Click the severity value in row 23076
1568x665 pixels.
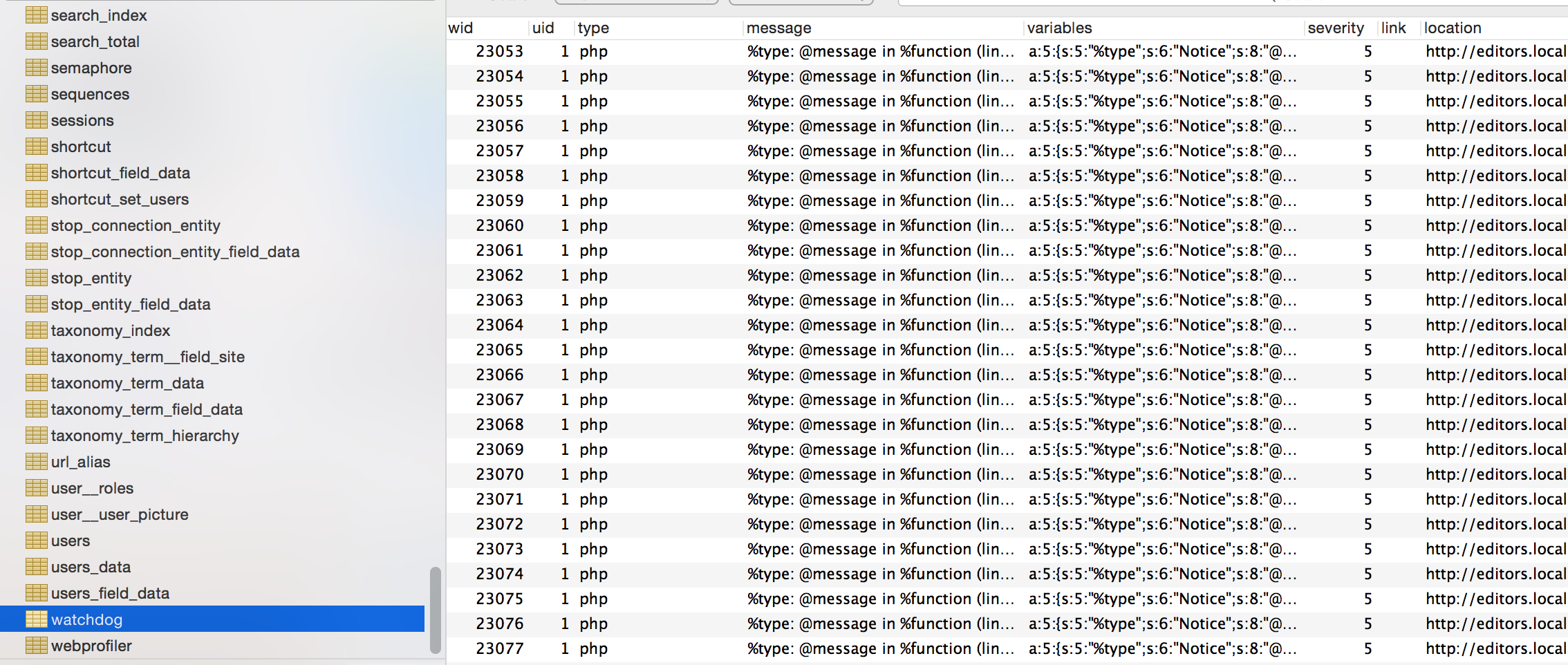coord(1368,624)
